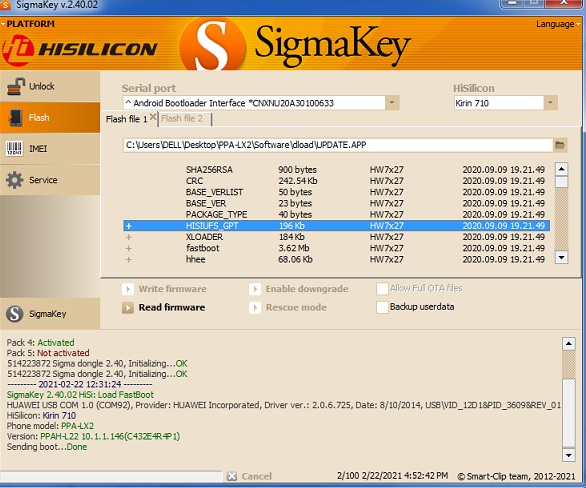
Task: Open the Unlock section padlock icon
Action: click(x=16, y=86)
